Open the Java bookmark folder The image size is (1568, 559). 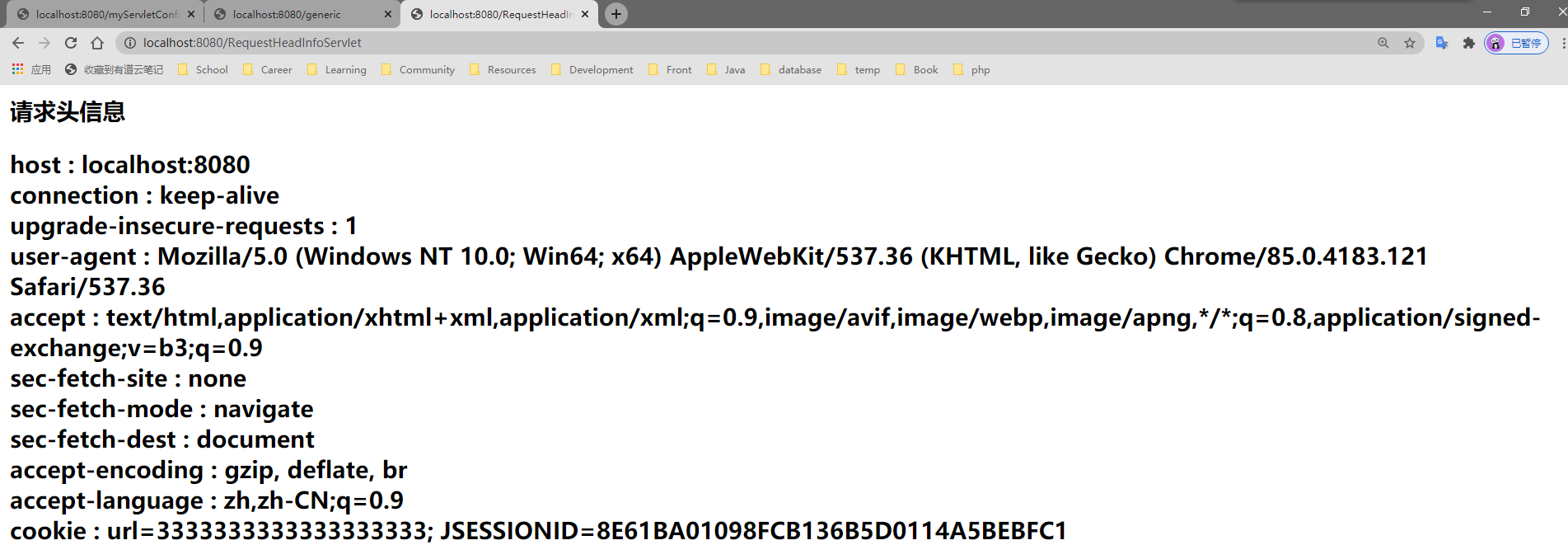(x=726, y=70)
